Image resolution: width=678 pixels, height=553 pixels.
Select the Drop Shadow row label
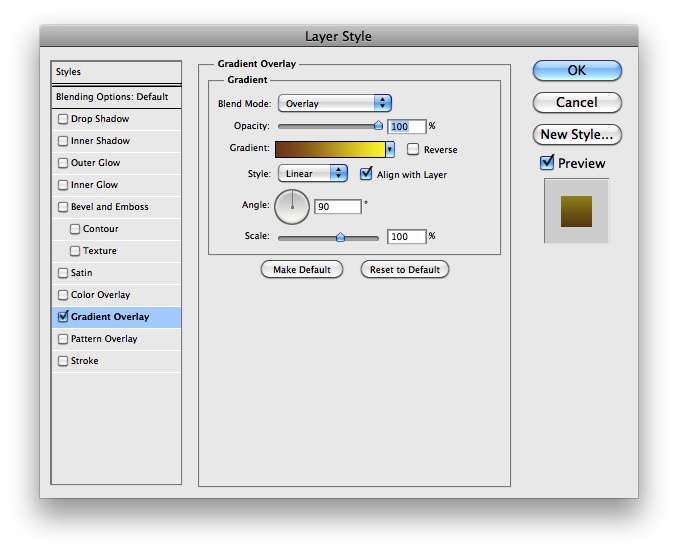(100, 119)
